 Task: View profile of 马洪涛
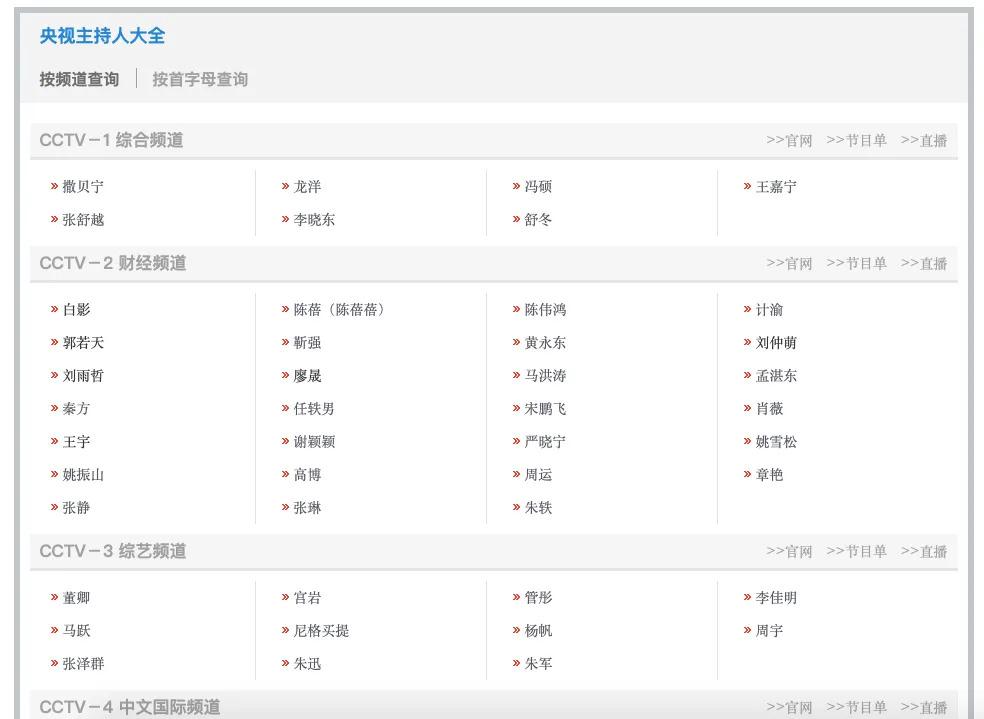click(x=545, y=375)
